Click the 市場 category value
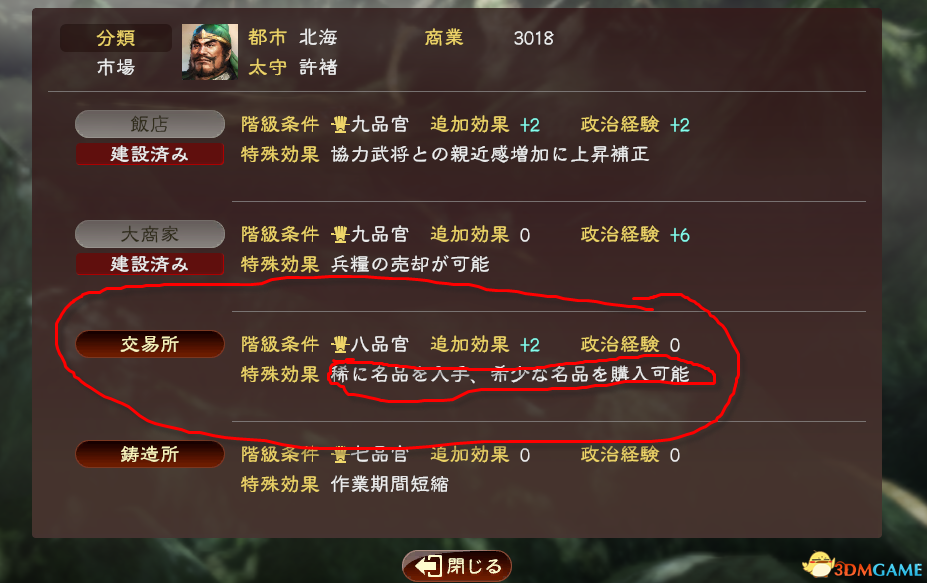927x583 pixels. tap(116, 67)
